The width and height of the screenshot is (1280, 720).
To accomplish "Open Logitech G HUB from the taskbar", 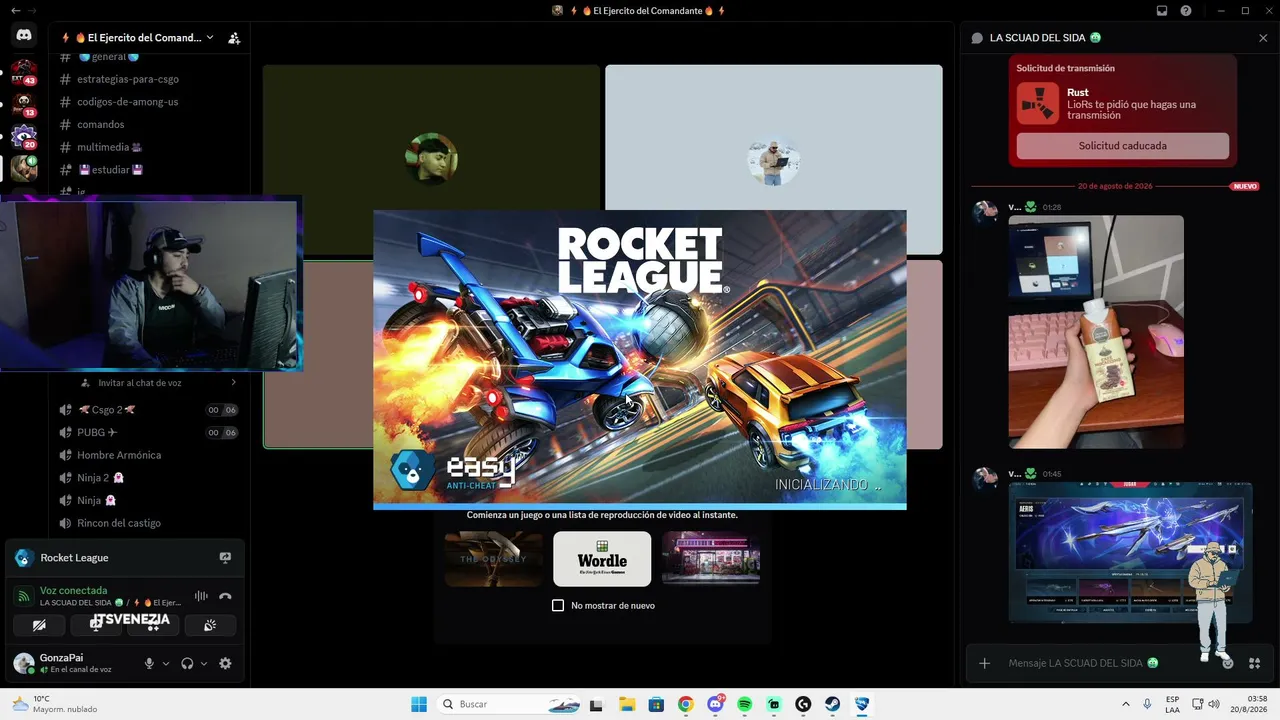I will pos(803,704).
